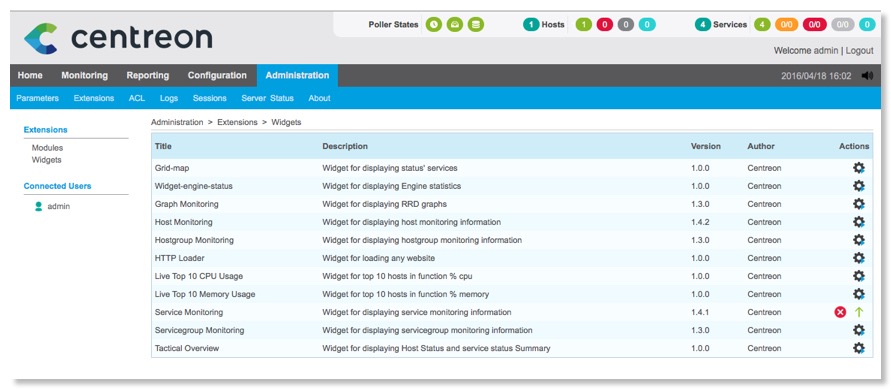
Task: Click the cyan services pending counter
Action: [867, 24]
